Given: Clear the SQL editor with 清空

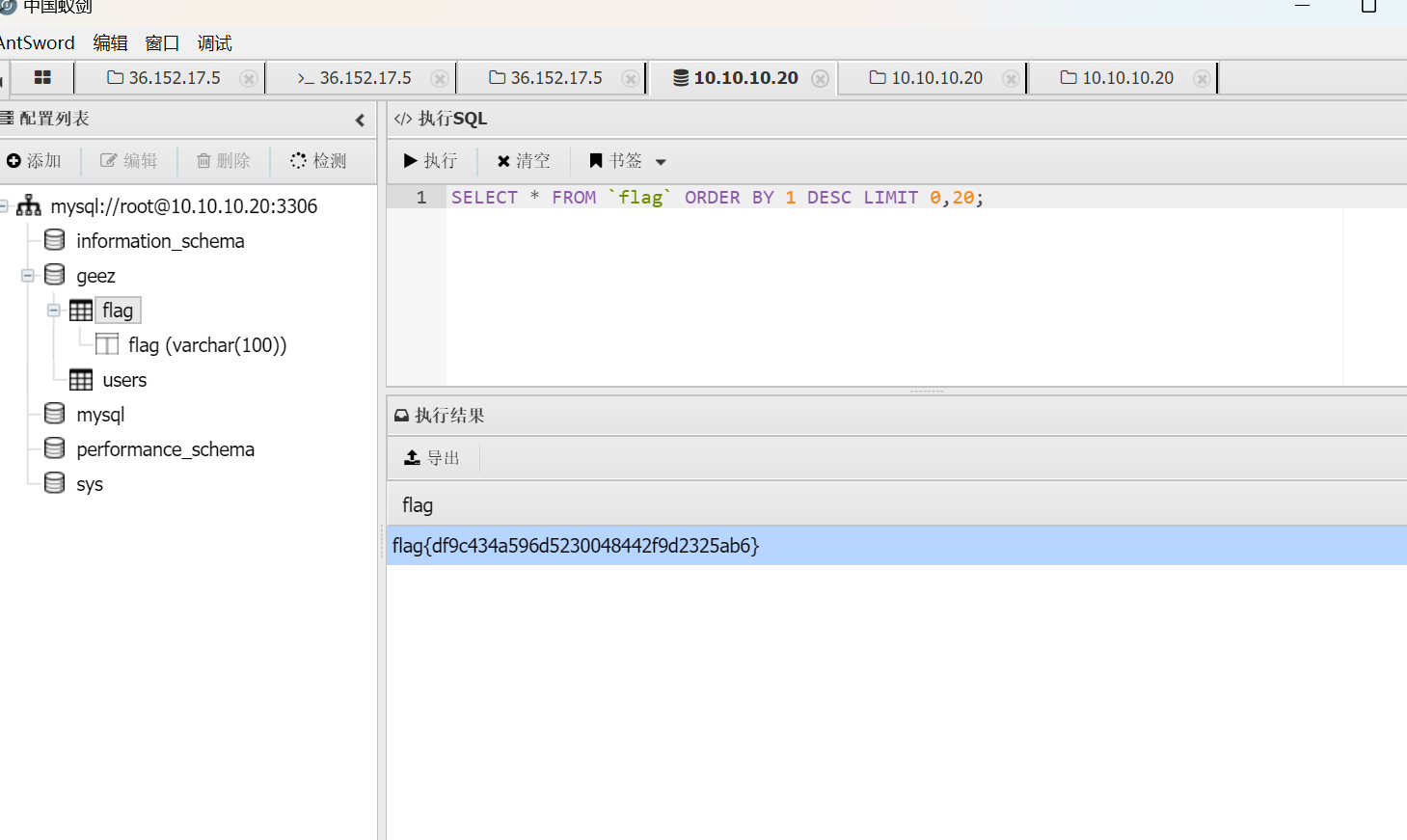Looking at the screenshot, I should [524, 161].
